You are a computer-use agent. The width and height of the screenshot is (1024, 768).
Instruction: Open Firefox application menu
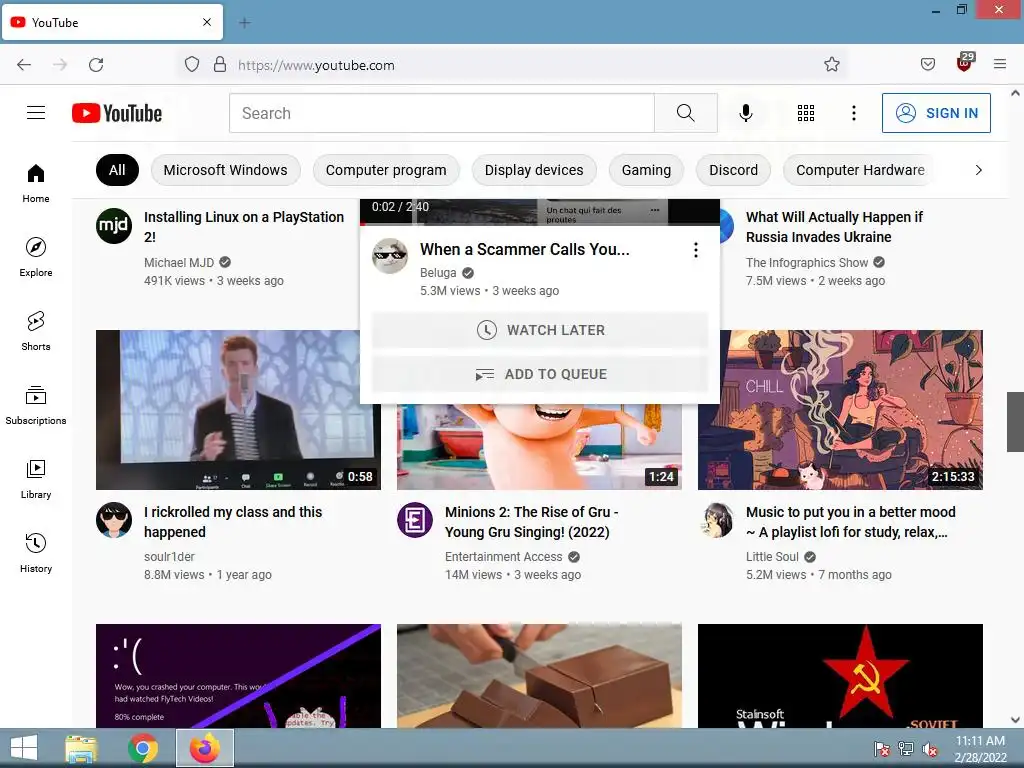(x=999, y=65)
